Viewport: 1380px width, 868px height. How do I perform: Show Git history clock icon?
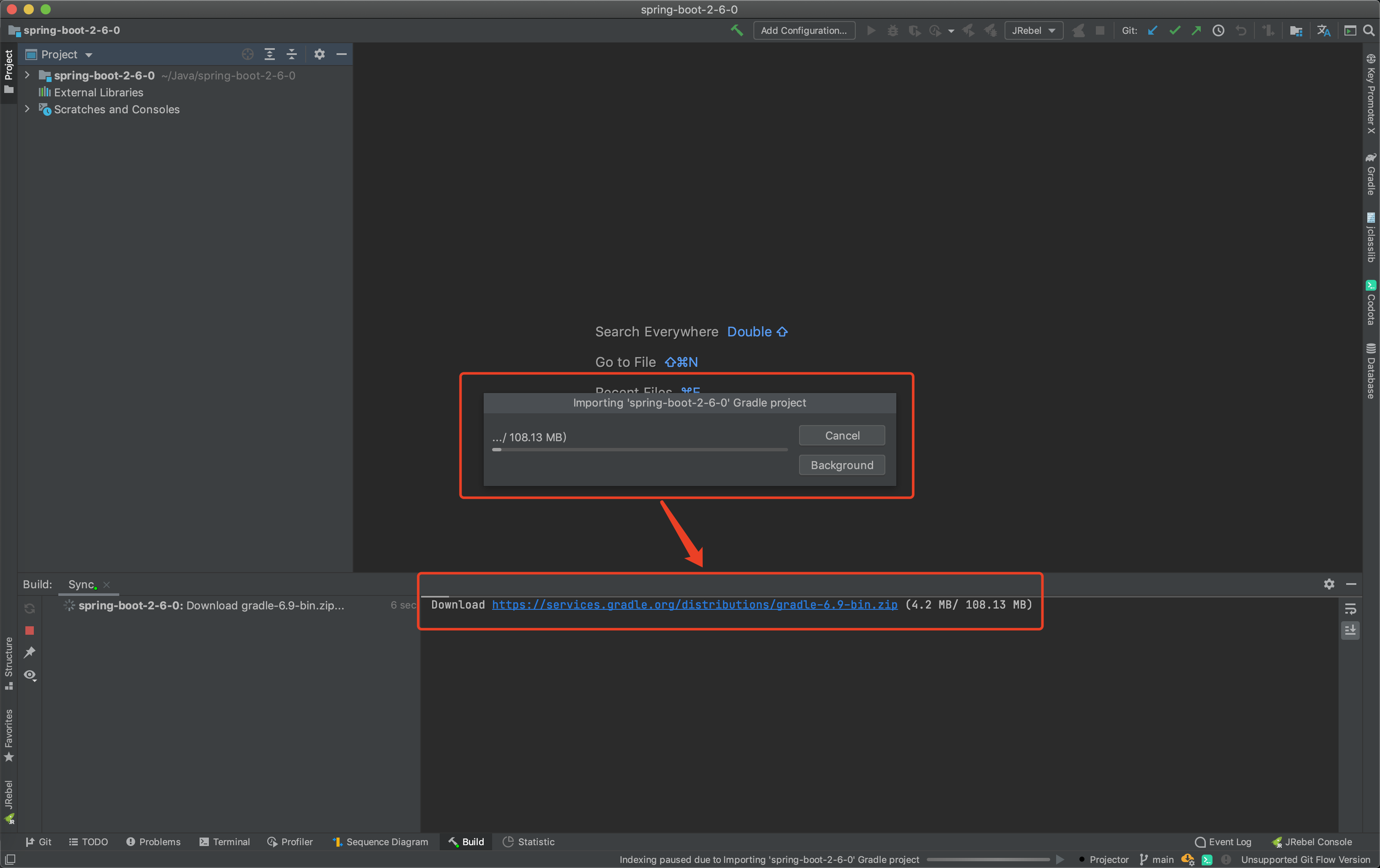[x=1218, y=30]
